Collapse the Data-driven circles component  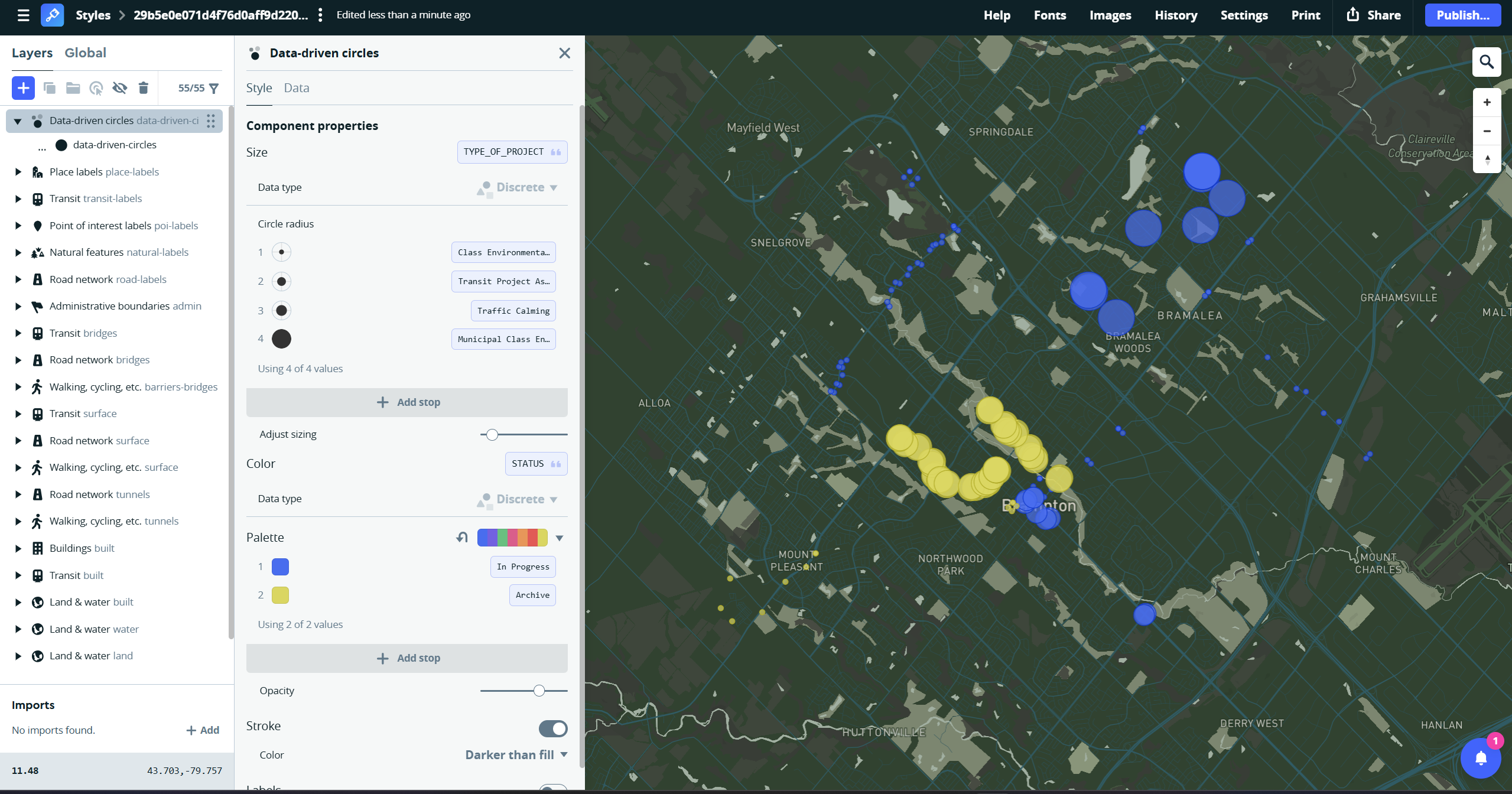18,121
